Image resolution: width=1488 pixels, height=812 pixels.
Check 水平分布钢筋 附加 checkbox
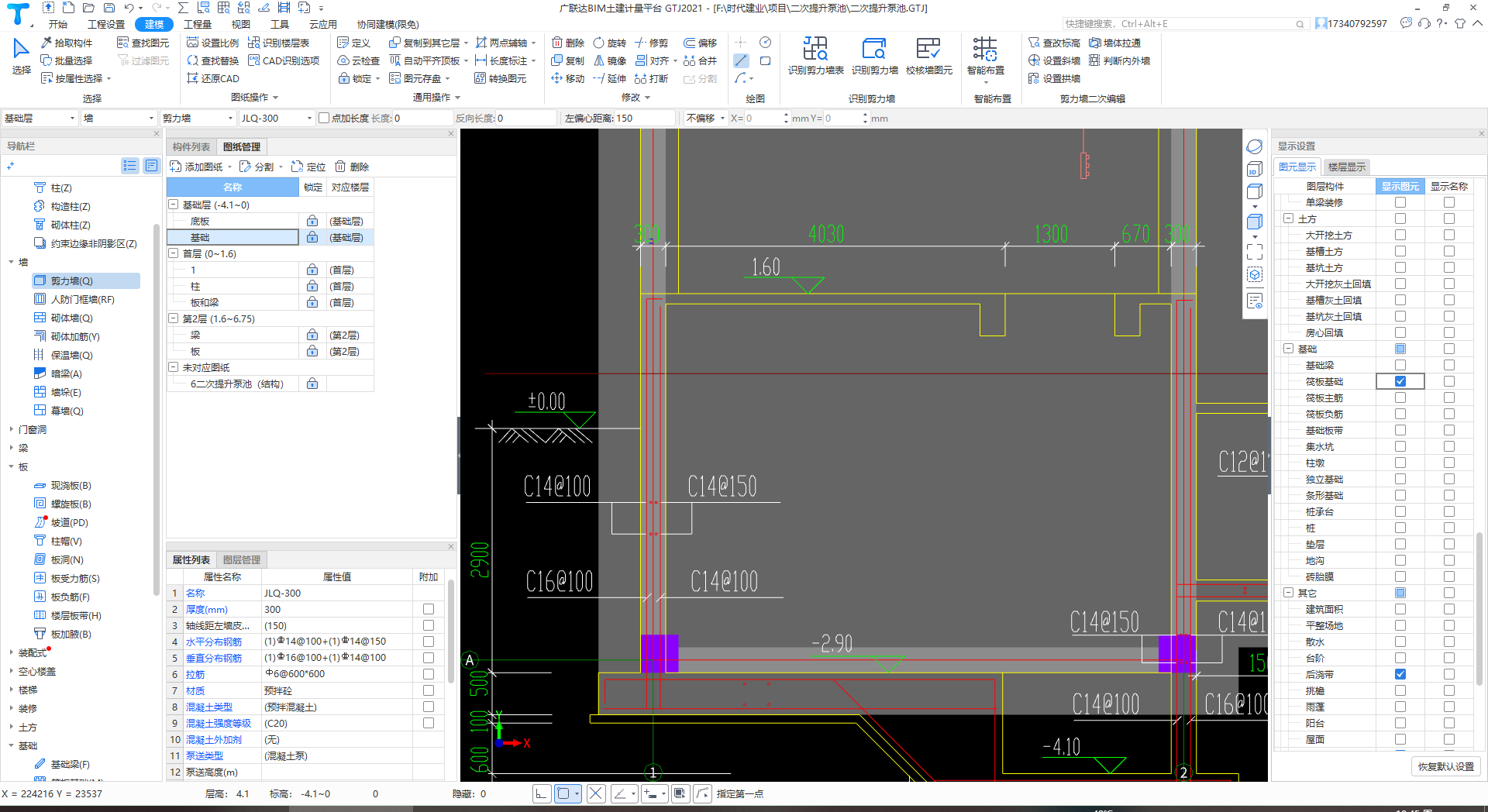pos(428,642)
